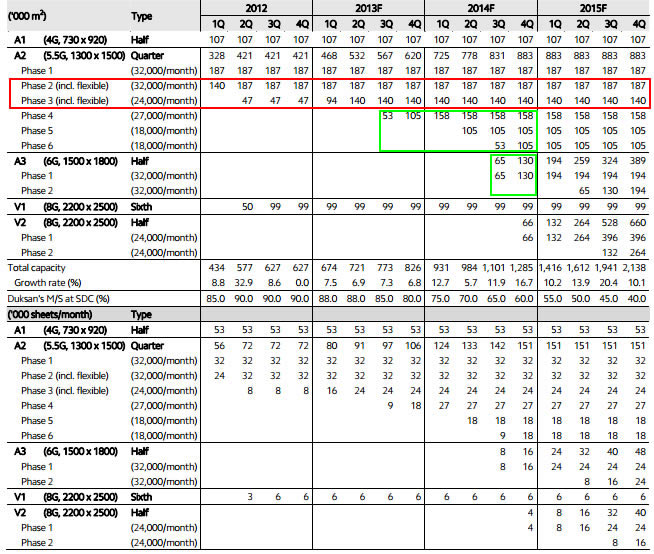
Task: Click market share value 60.0
Action: (524, 299)
